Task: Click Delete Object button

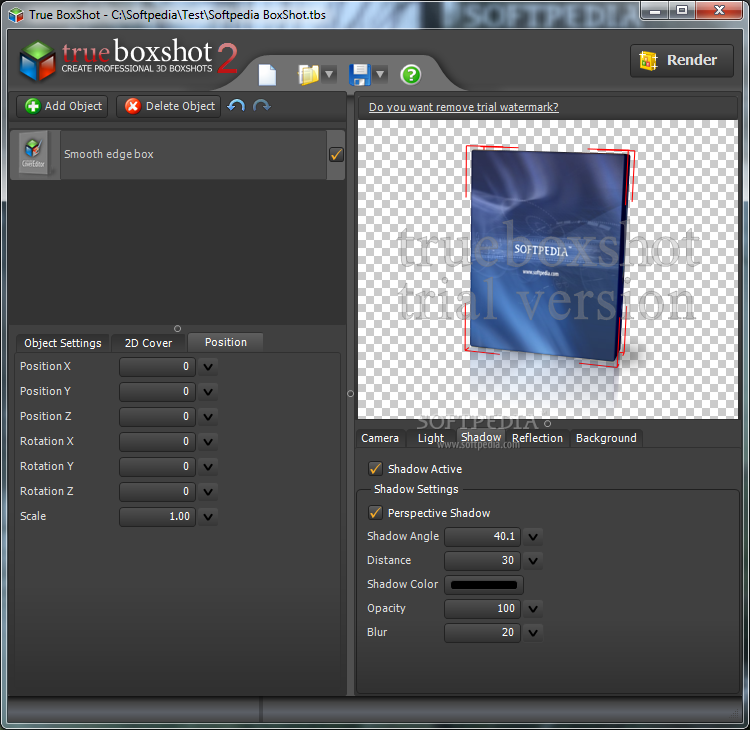Action: [169, 106]
